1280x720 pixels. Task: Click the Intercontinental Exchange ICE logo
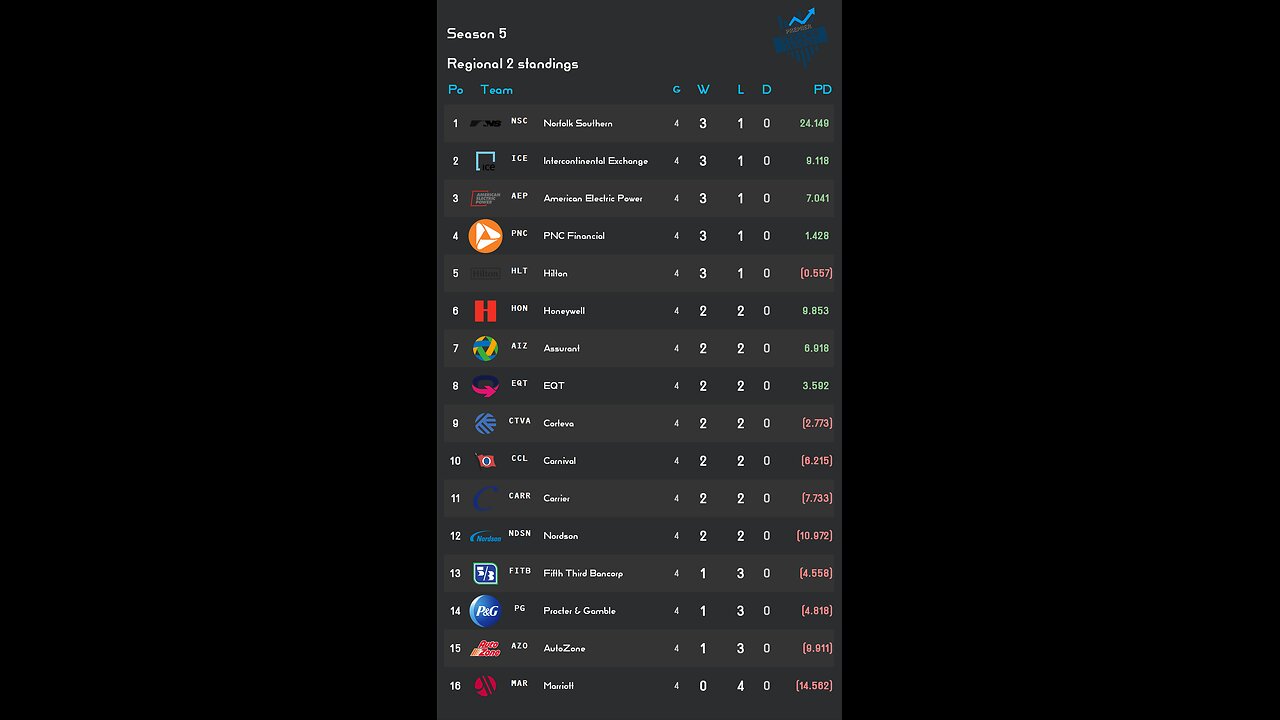(486, 161)
